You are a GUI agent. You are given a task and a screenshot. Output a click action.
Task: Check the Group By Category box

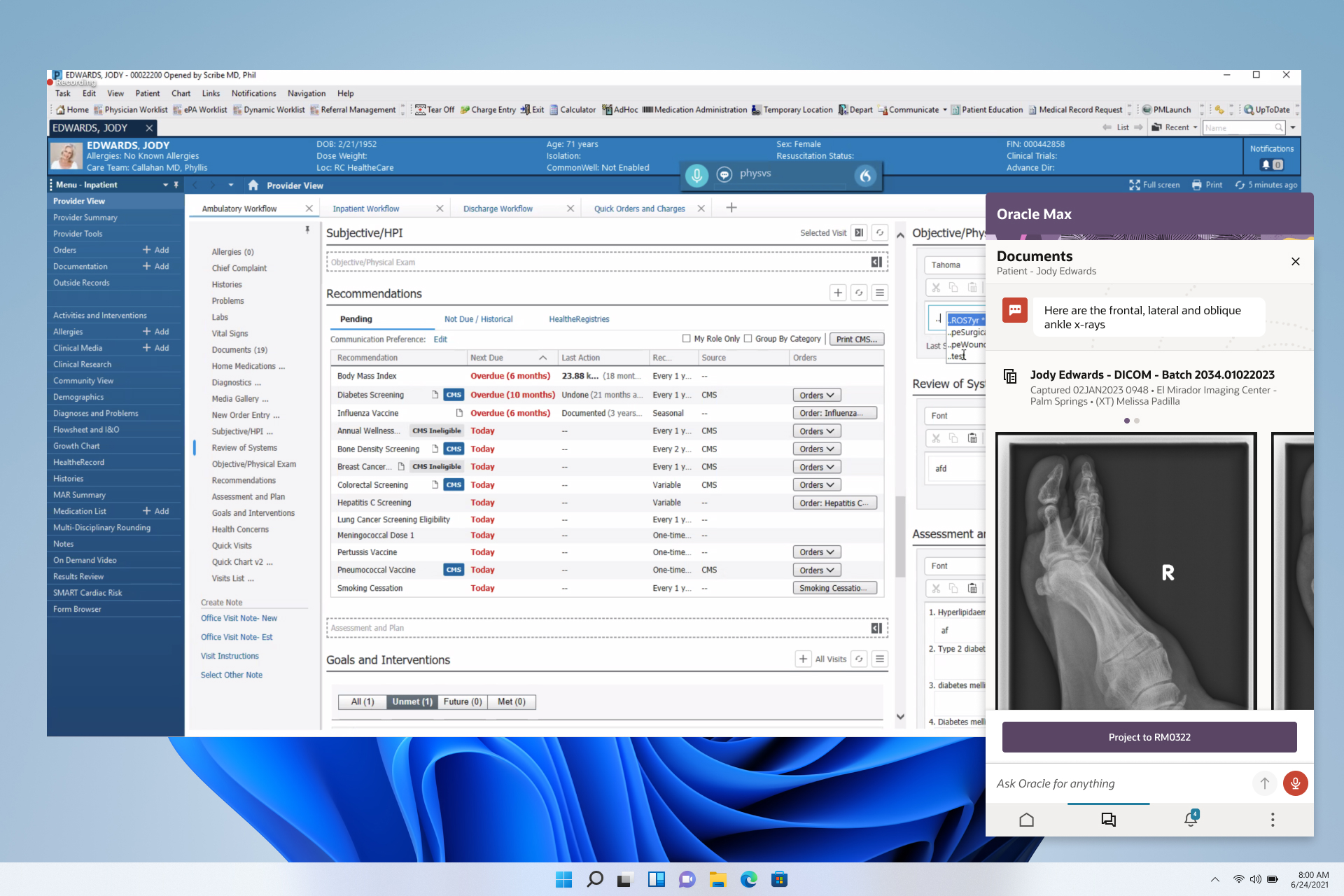point(748,339)
